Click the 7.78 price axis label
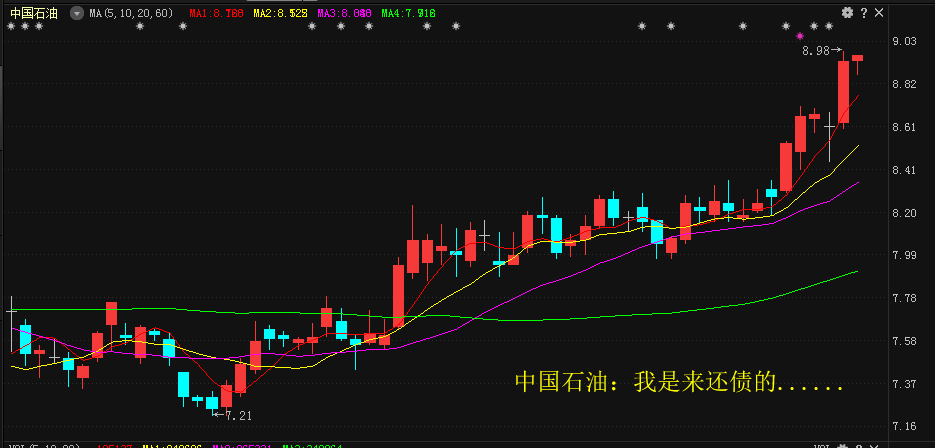This screenshot has height=448, width=935. (906, 298)
